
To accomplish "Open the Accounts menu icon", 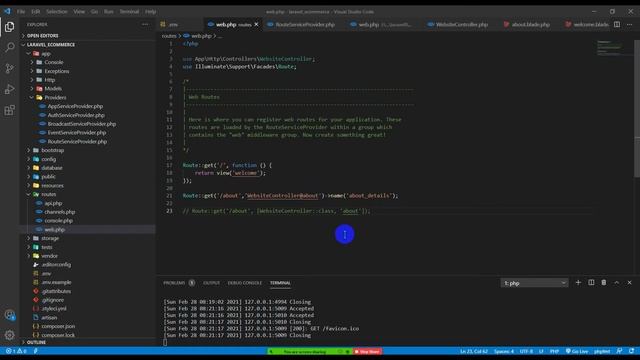I will pos(9,315).
